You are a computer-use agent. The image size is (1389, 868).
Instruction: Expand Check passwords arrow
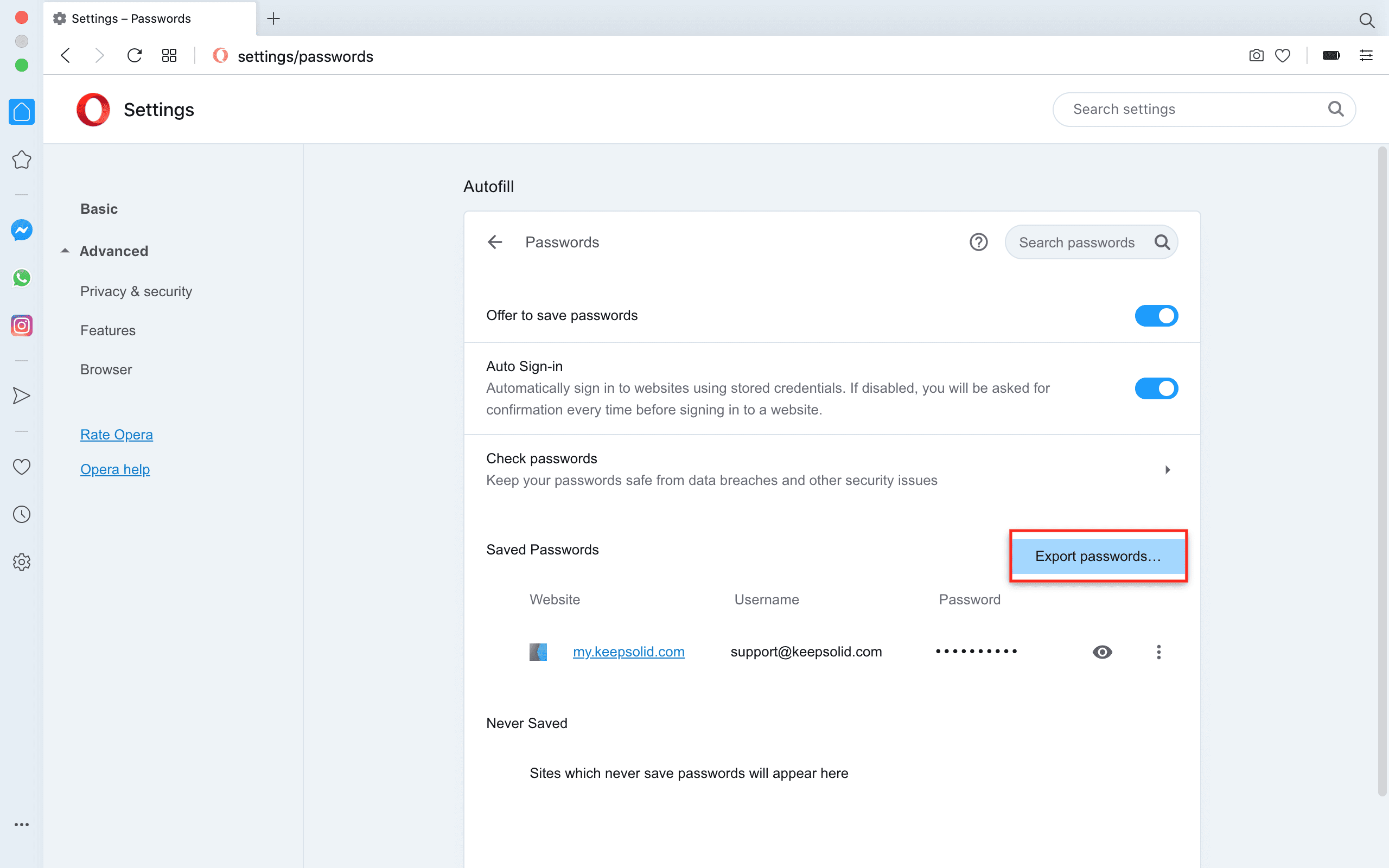pyautogui.click(x=1167, y=470)
